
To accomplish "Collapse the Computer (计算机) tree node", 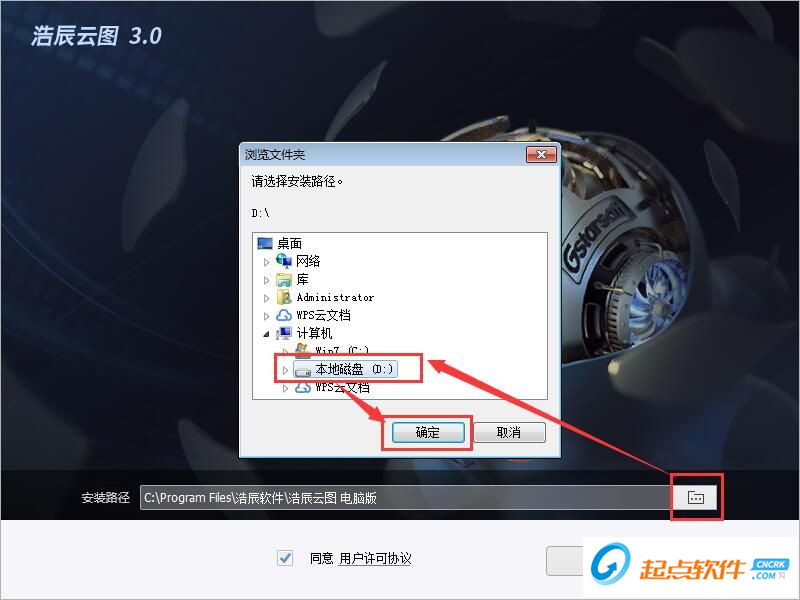I will tap(266, 334).
